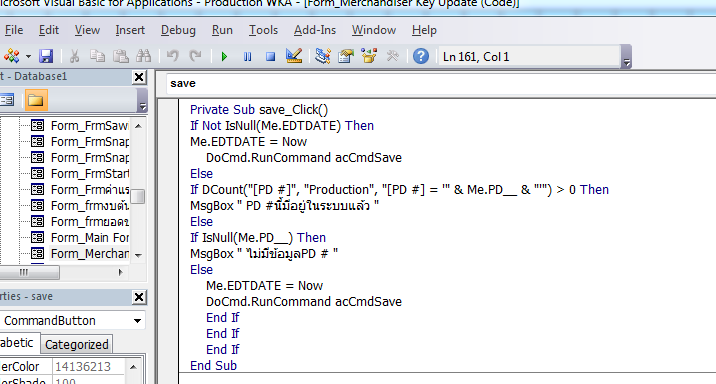Open the Window menu
The image size is (716, 384).
click(x=374, y=30)
